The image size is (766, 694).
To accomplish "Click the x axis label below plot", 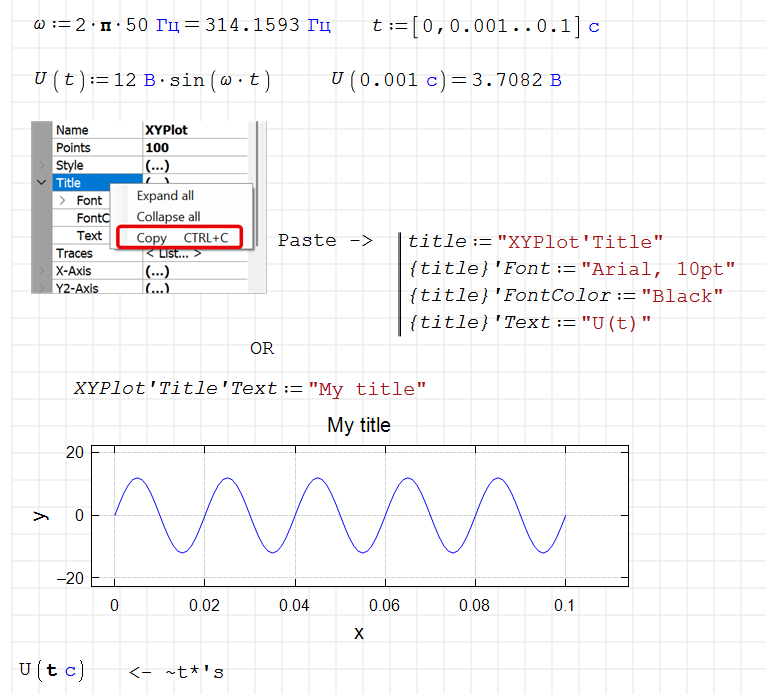I will (x=359, y=633).
